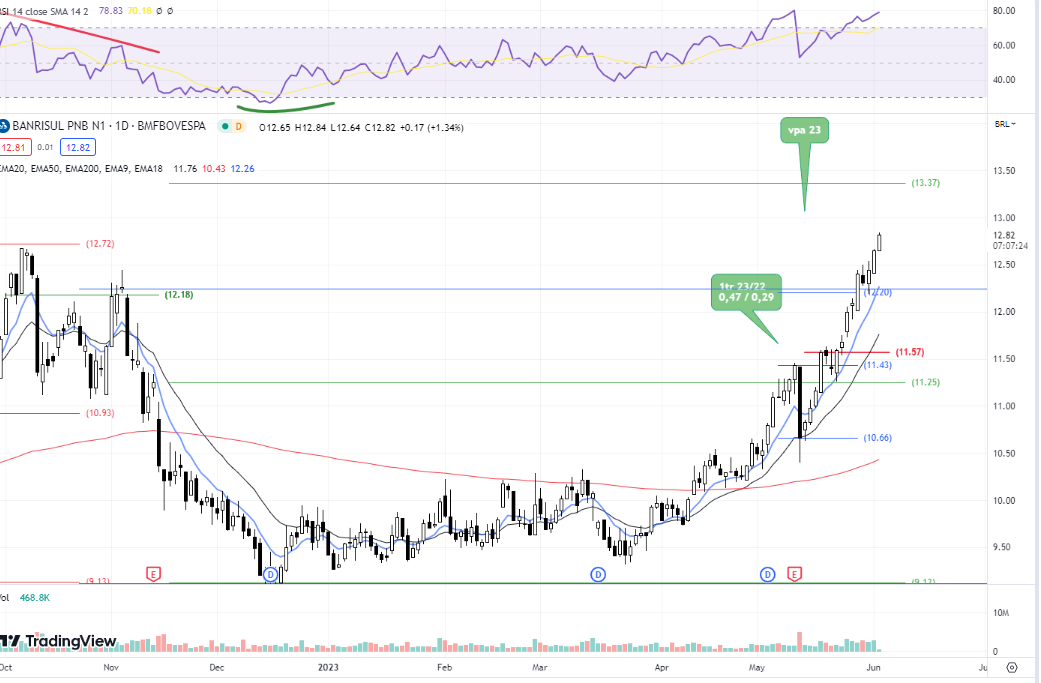The height and width of the screenshot is (683, 1041).
Task: Select the (10.66) blue line label
Action: tap(878, 438)
